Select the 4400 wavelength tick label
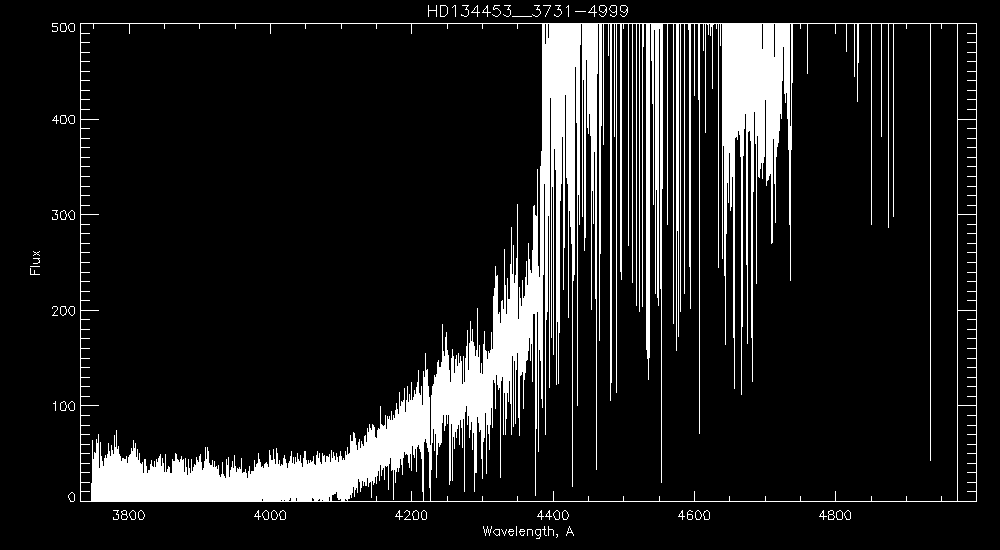The height and width of the screenshot is (550, 1000). (x=552, y=516)
